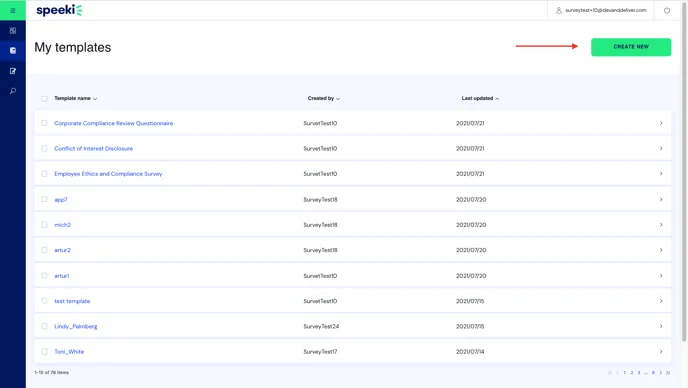This screenshot has height=388, width=688.
Task: Click the CREATE NEW button
Action: tap(631, 47)
